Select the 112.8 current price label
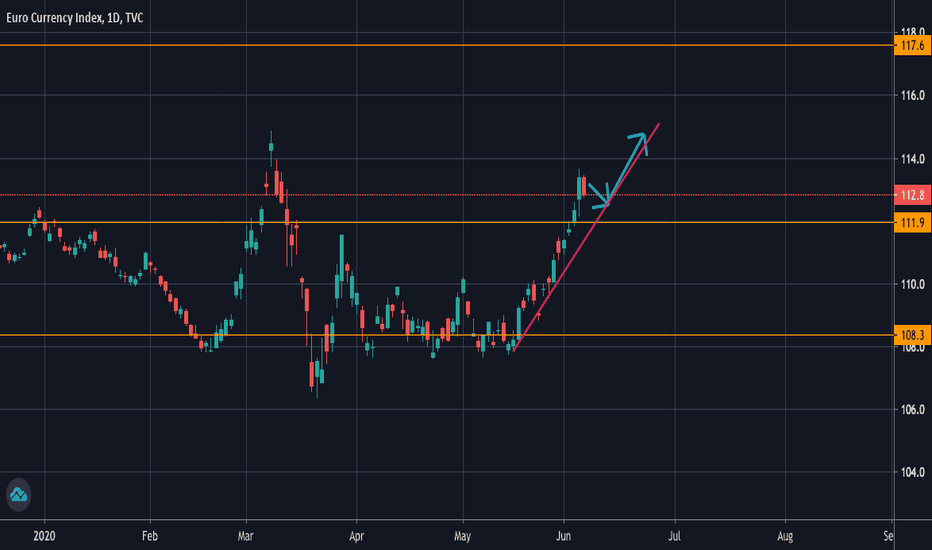Viewport: 932px width, 550px height. [912, 195]
